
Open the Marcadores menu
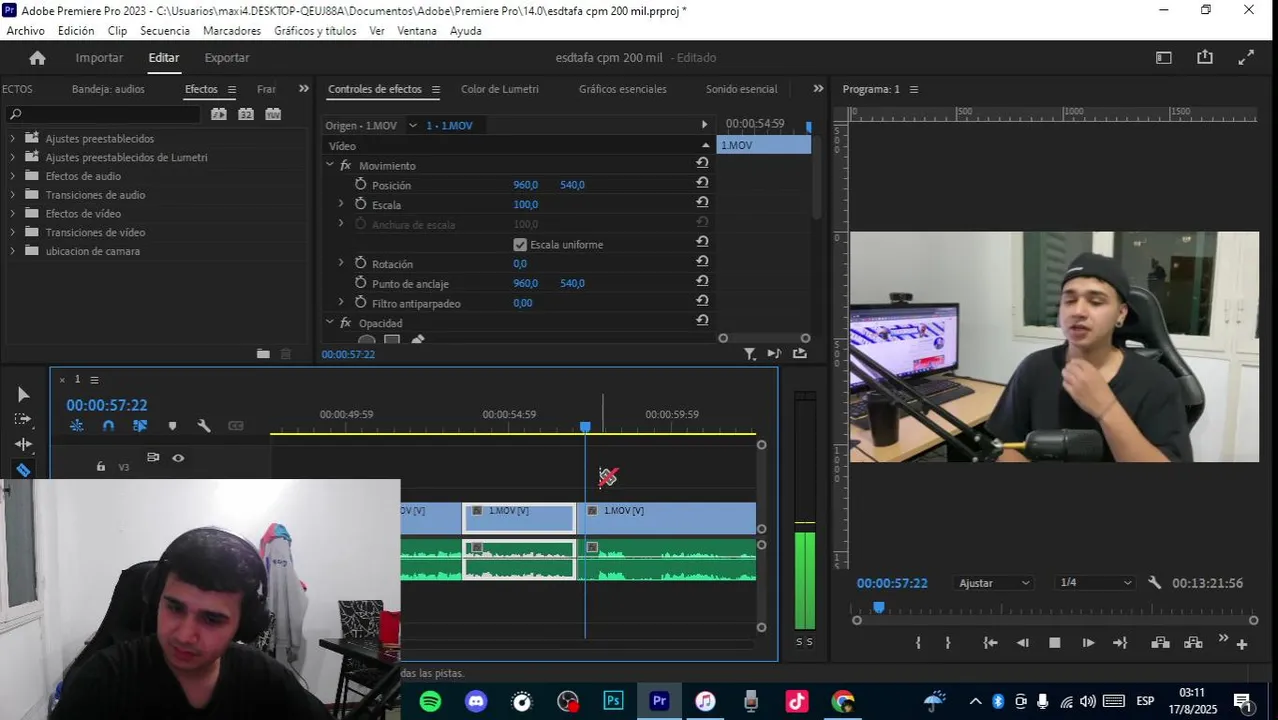tap(232, 31)
